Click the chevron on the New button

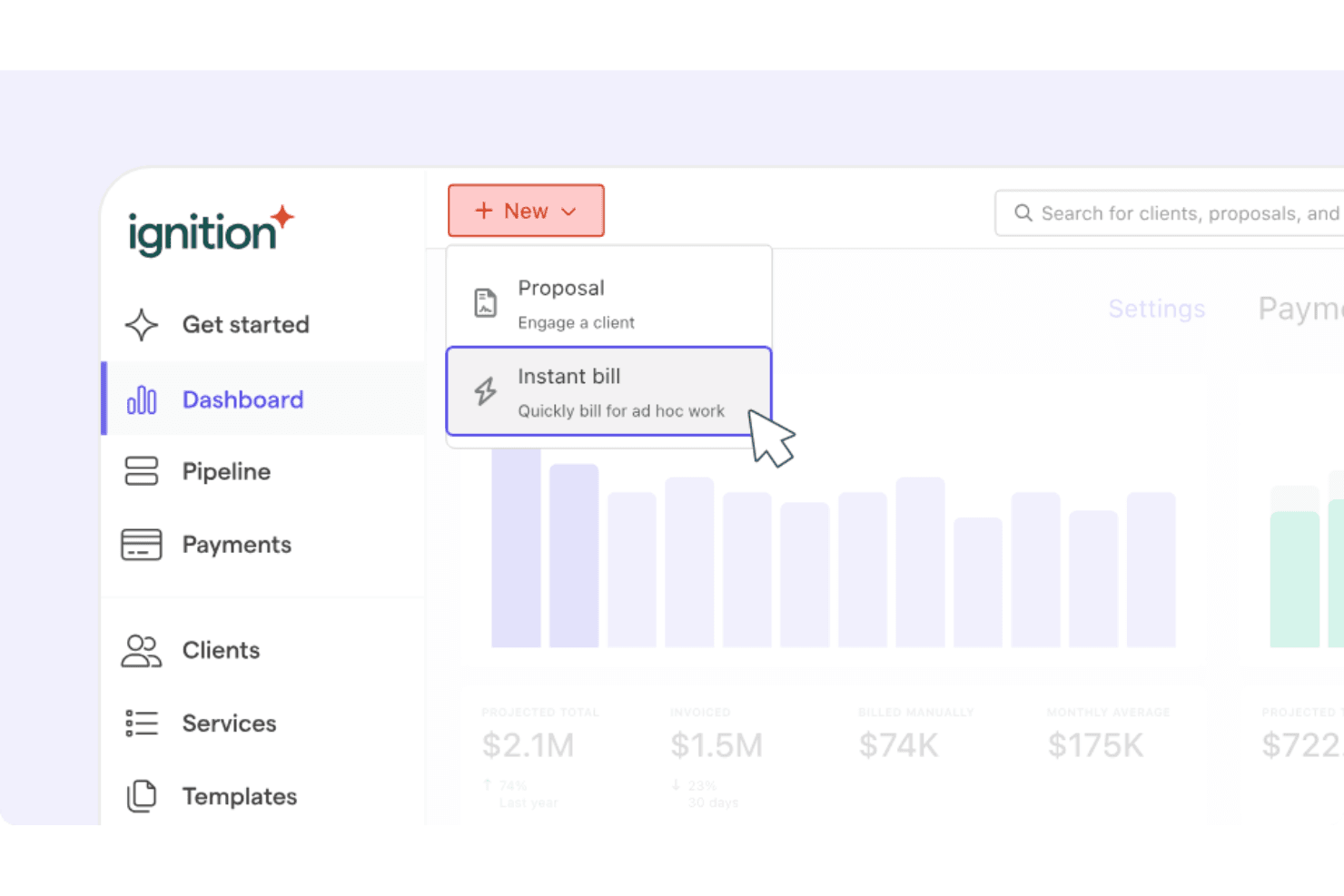[x=569, y=212]
